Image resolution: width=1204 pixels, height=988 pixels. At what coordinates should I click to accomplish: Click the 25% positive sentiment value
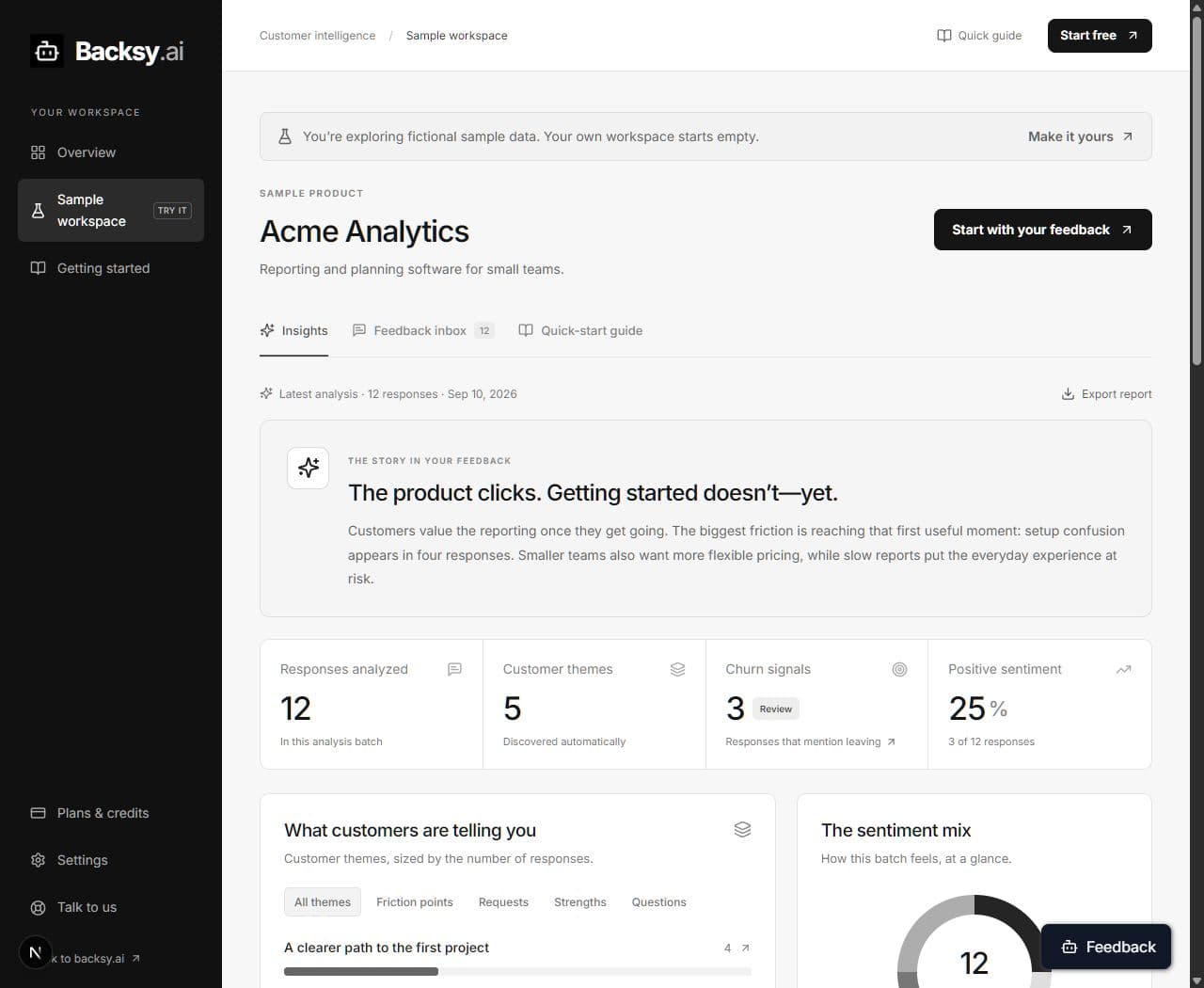[x=978, y=709]
